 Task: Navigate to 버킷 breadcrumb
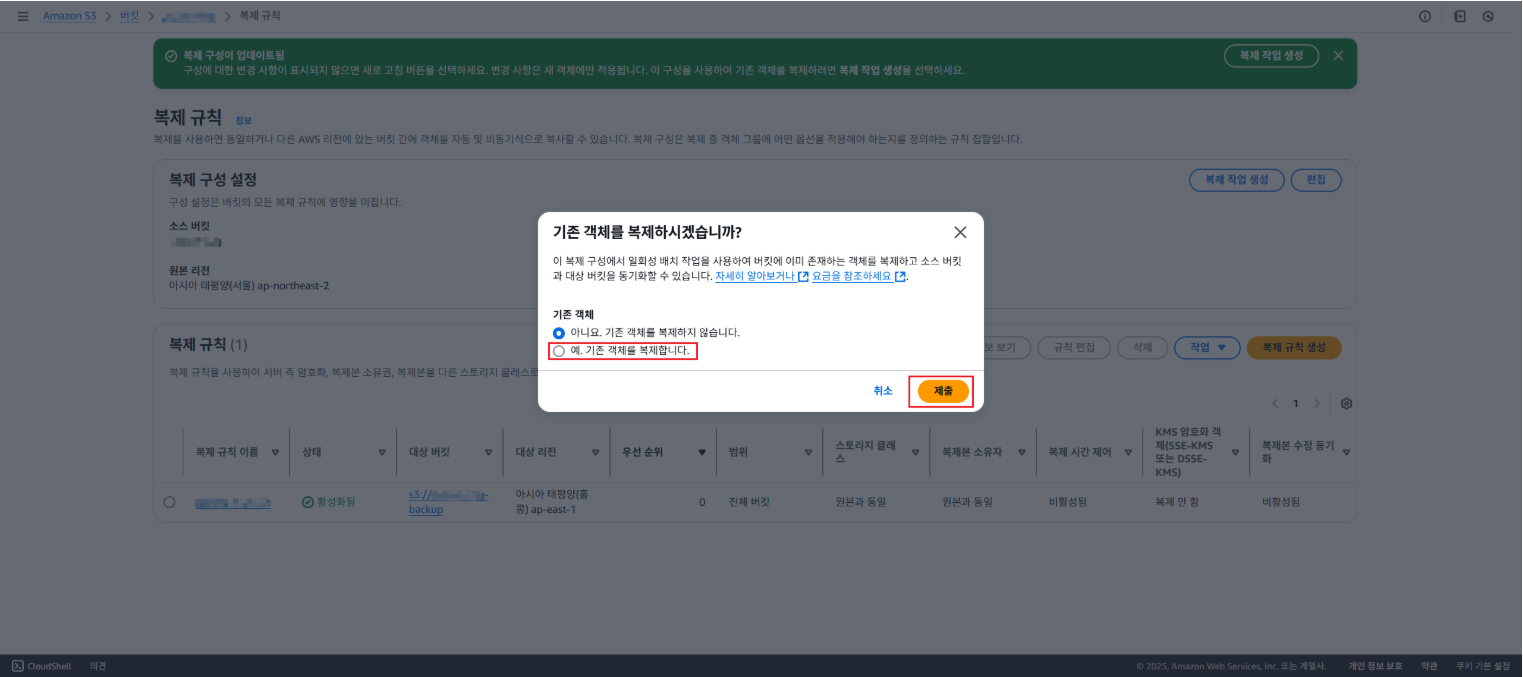click(x=130, y=17)
